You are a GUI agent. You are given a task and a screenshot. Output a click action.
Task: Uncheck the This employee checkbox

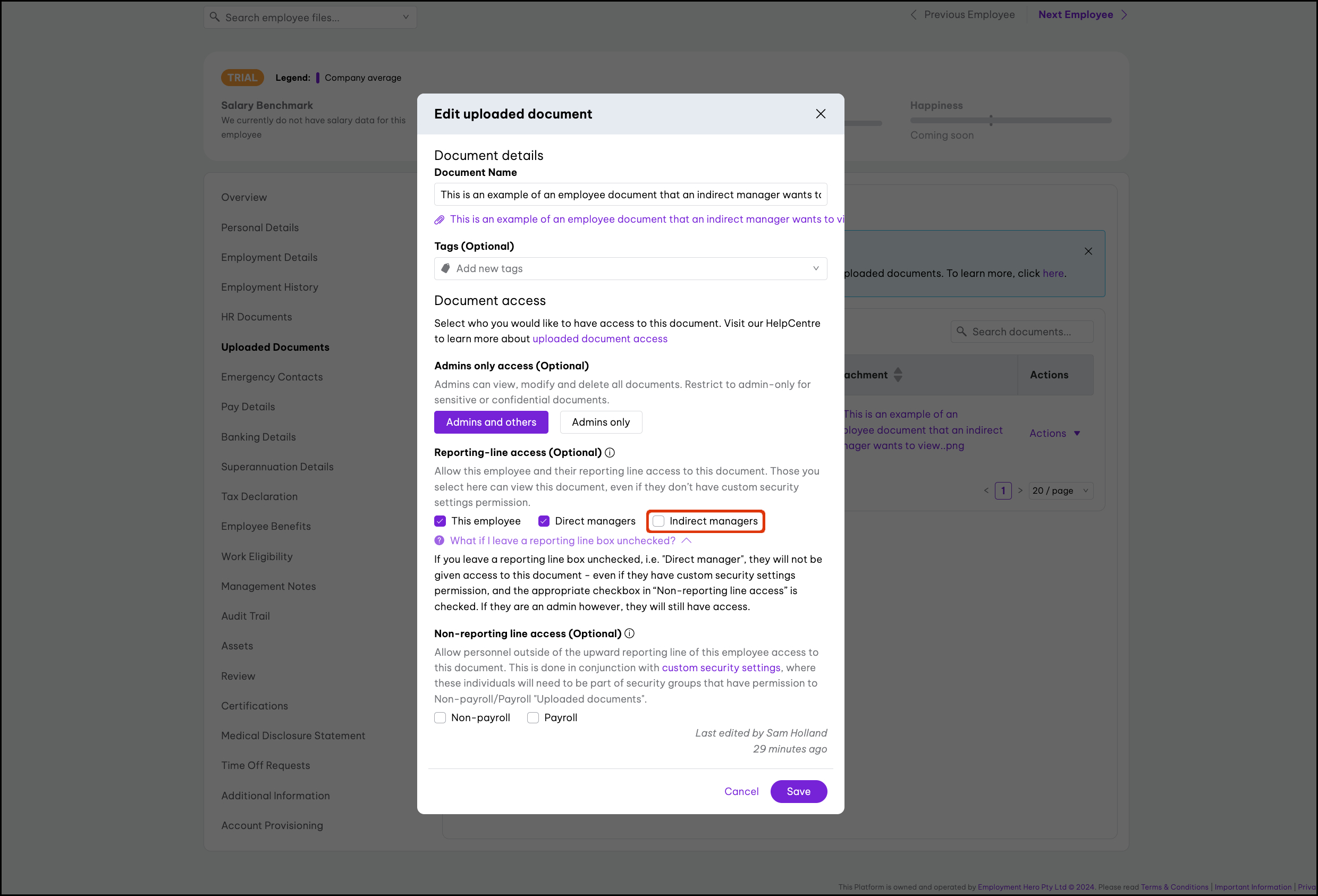tap(440, 521)
